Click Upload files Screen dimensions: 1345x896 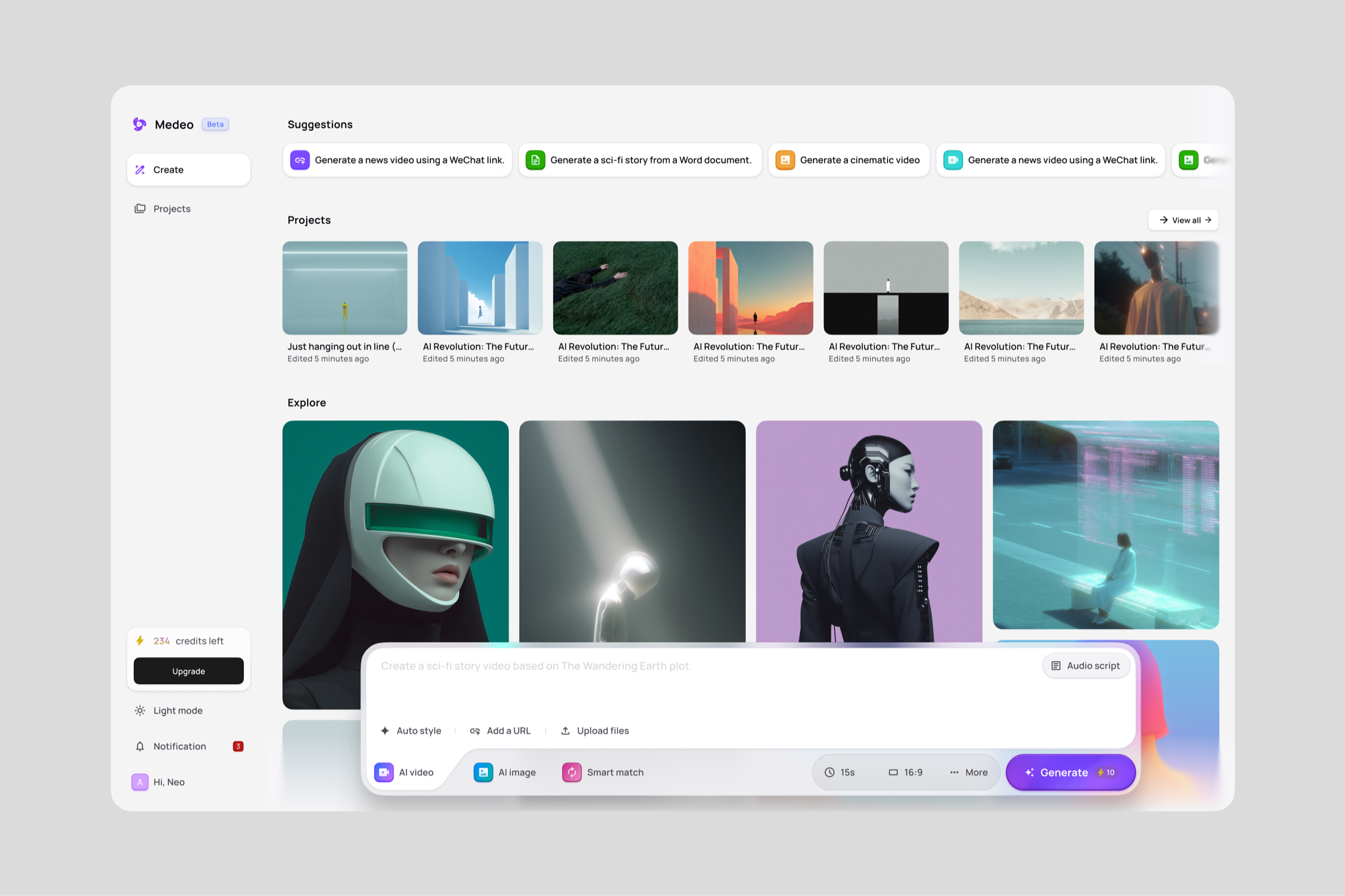click(594, 731)
